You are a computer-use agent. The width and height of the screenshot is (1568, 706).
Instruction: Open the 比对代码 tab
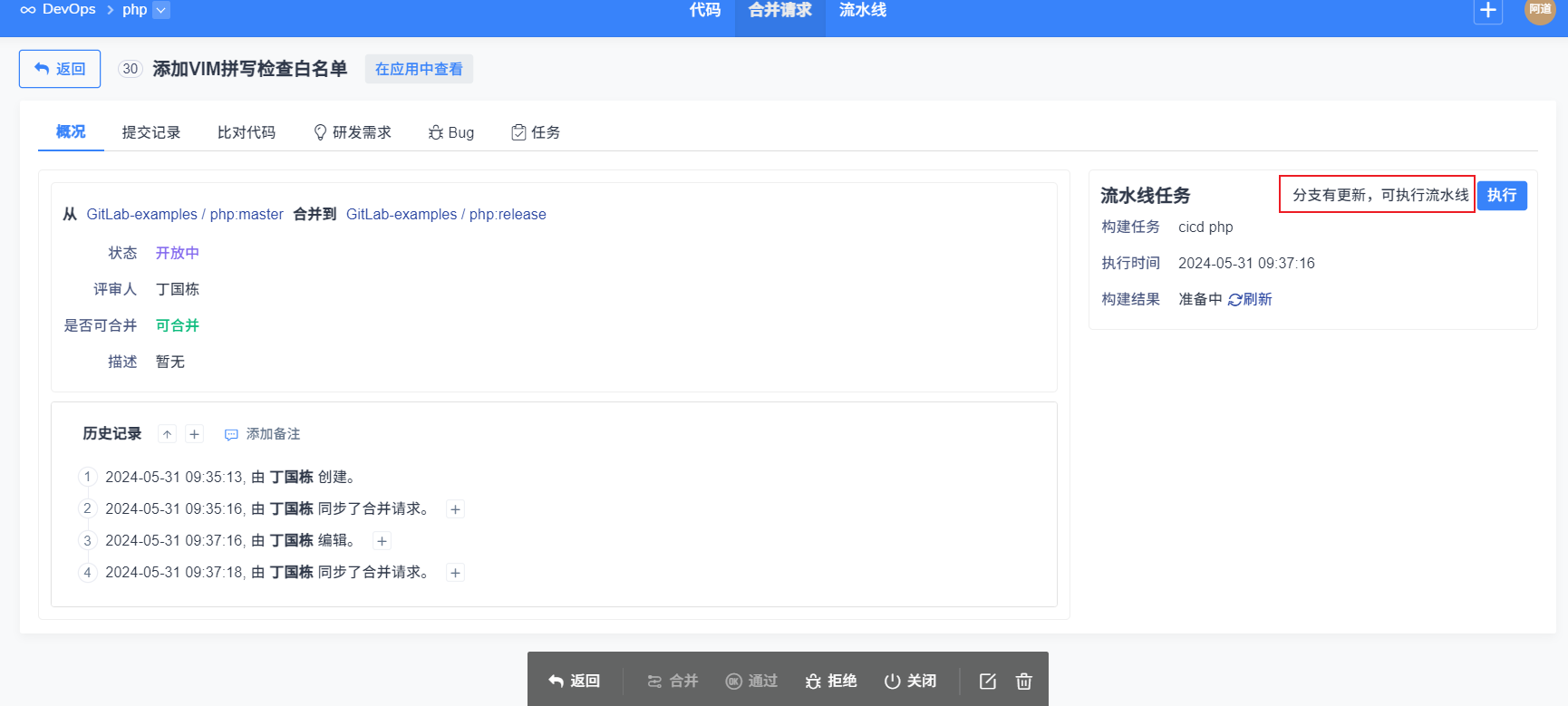pos(247,132)
